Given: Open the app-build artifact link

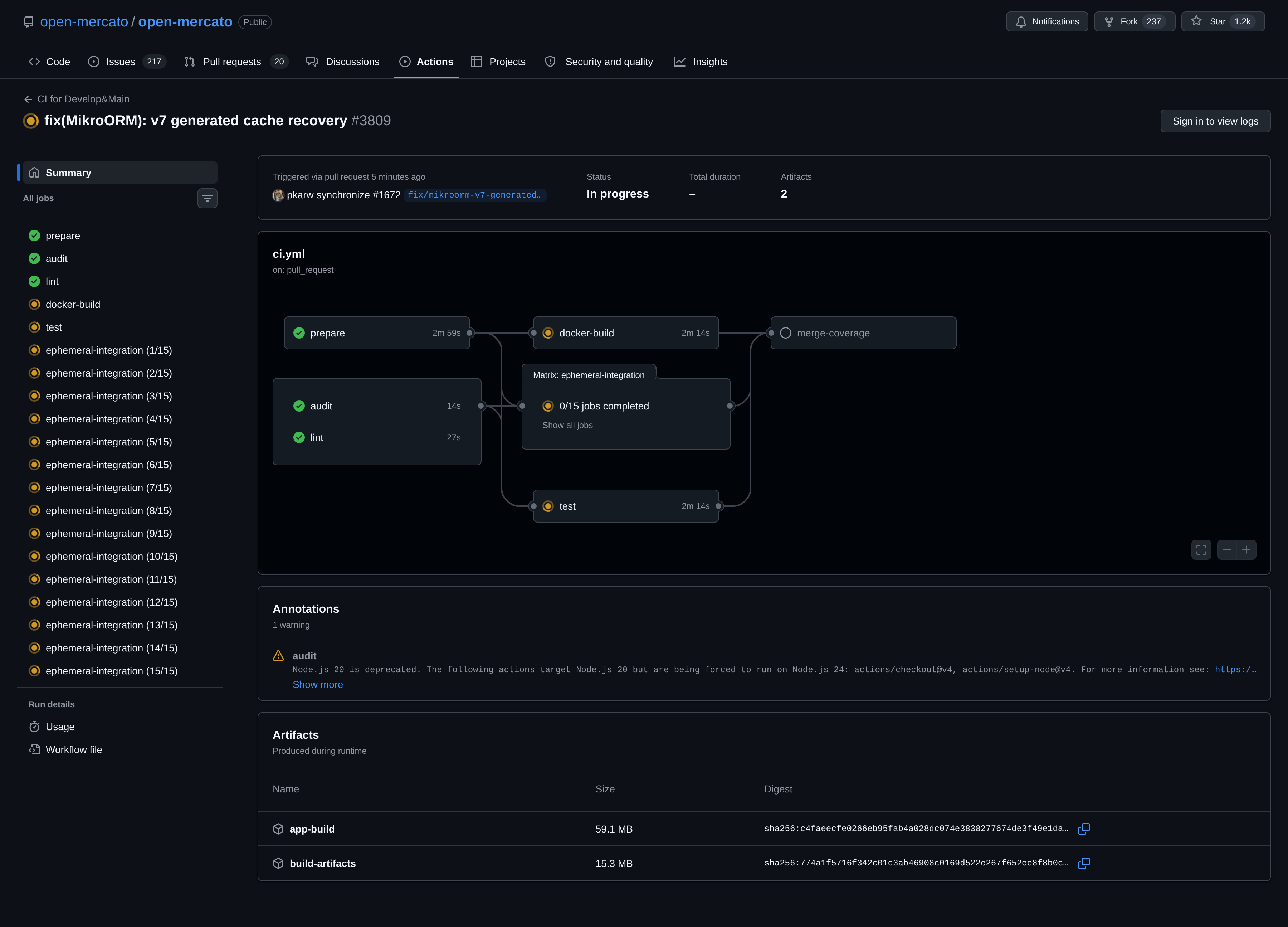Looking at the screenshot, I should [312, 829].
